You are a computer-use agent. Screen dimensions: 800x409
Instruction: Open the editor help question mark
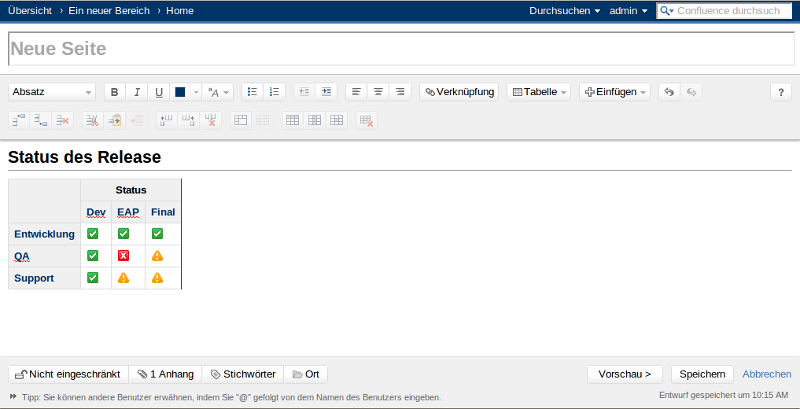point(781,92)
